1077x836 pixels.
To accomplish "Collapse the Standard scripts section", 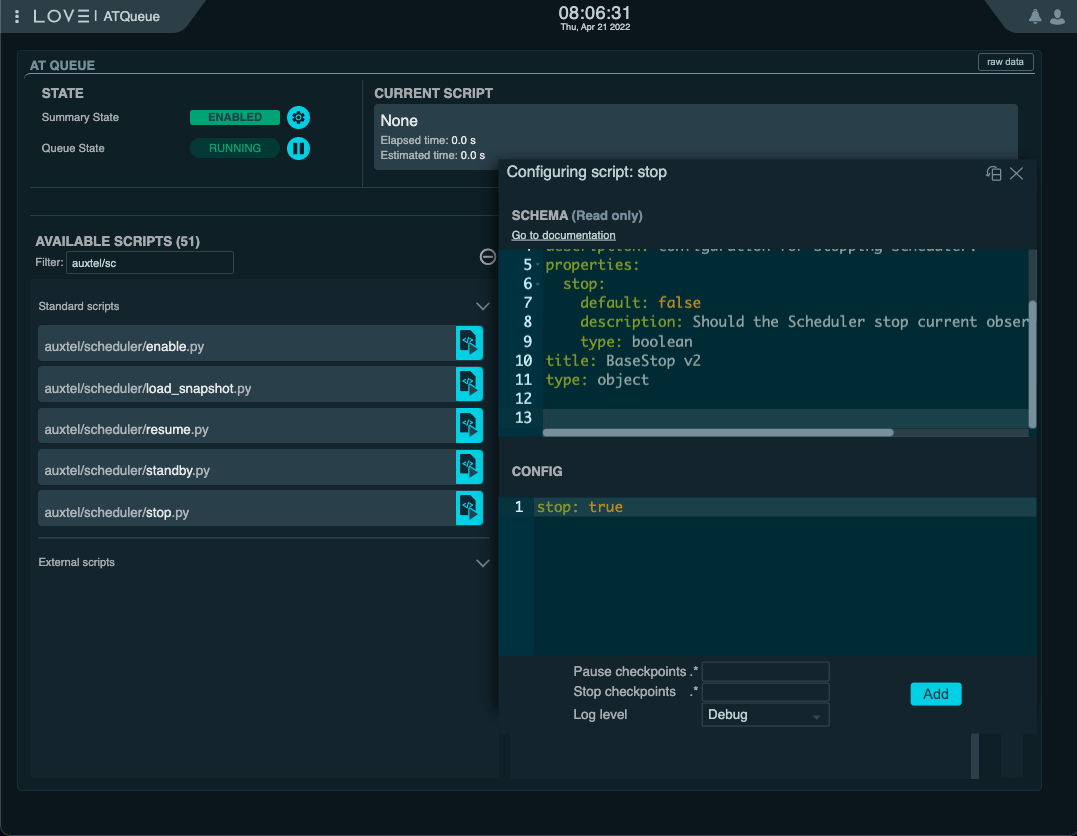I will point(483,305).
